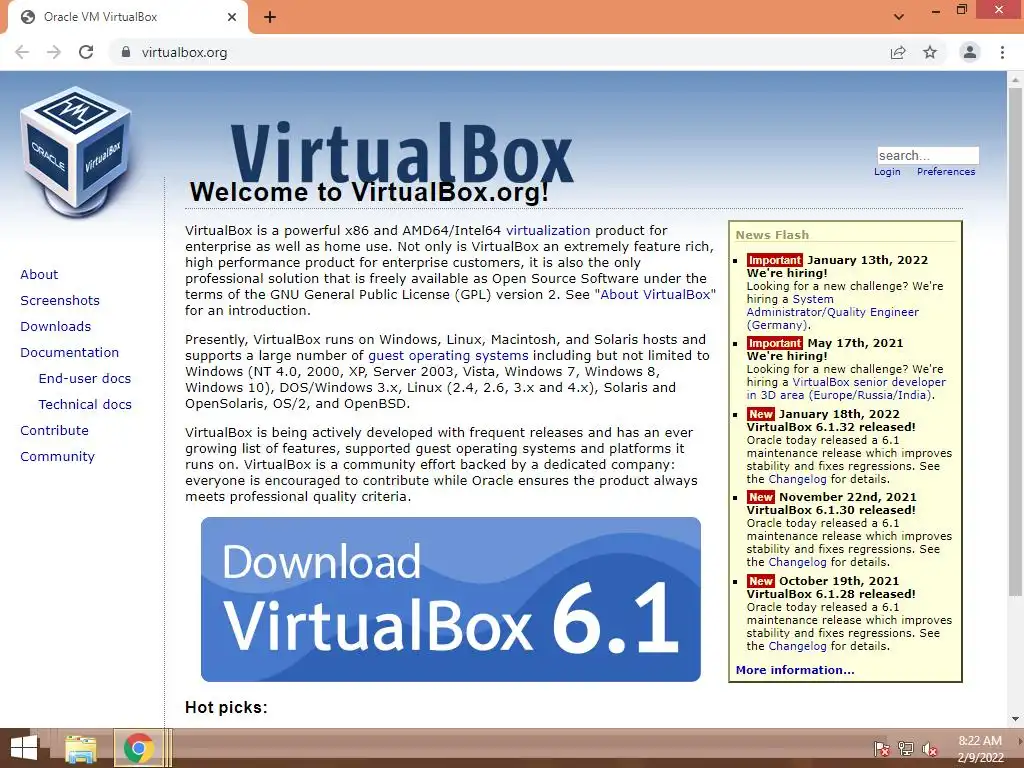Click the Action Center flag tray icon
The image size is (1024, 768).
[x=881, y=749]
